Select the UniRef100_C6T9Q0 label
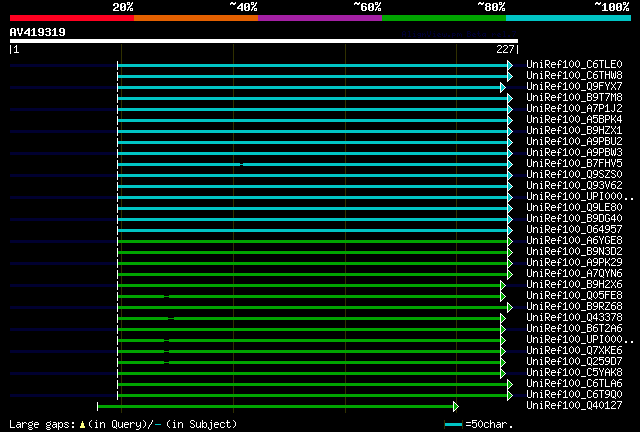Screen dimensions: 640x432 574,395
